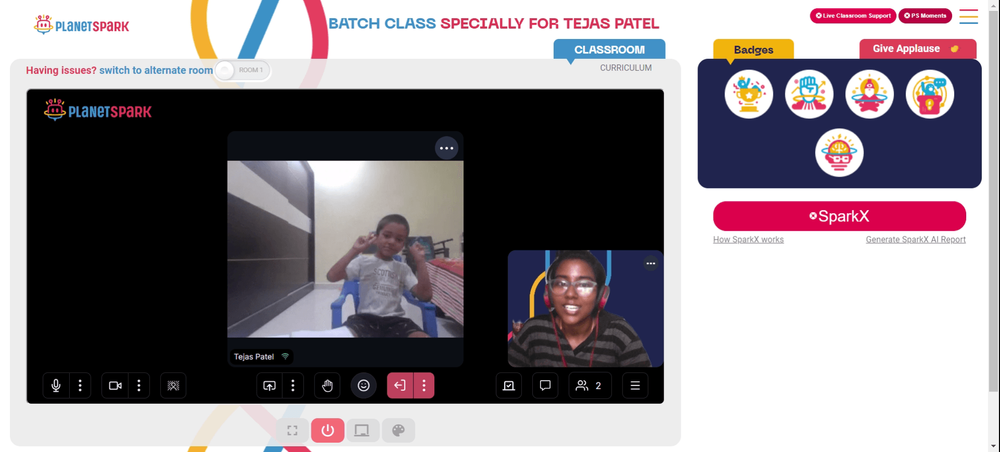Viewport: 1000px width, 452px height.
Task: Open the CURRICULUM tab
Action: tap(626, 68)
